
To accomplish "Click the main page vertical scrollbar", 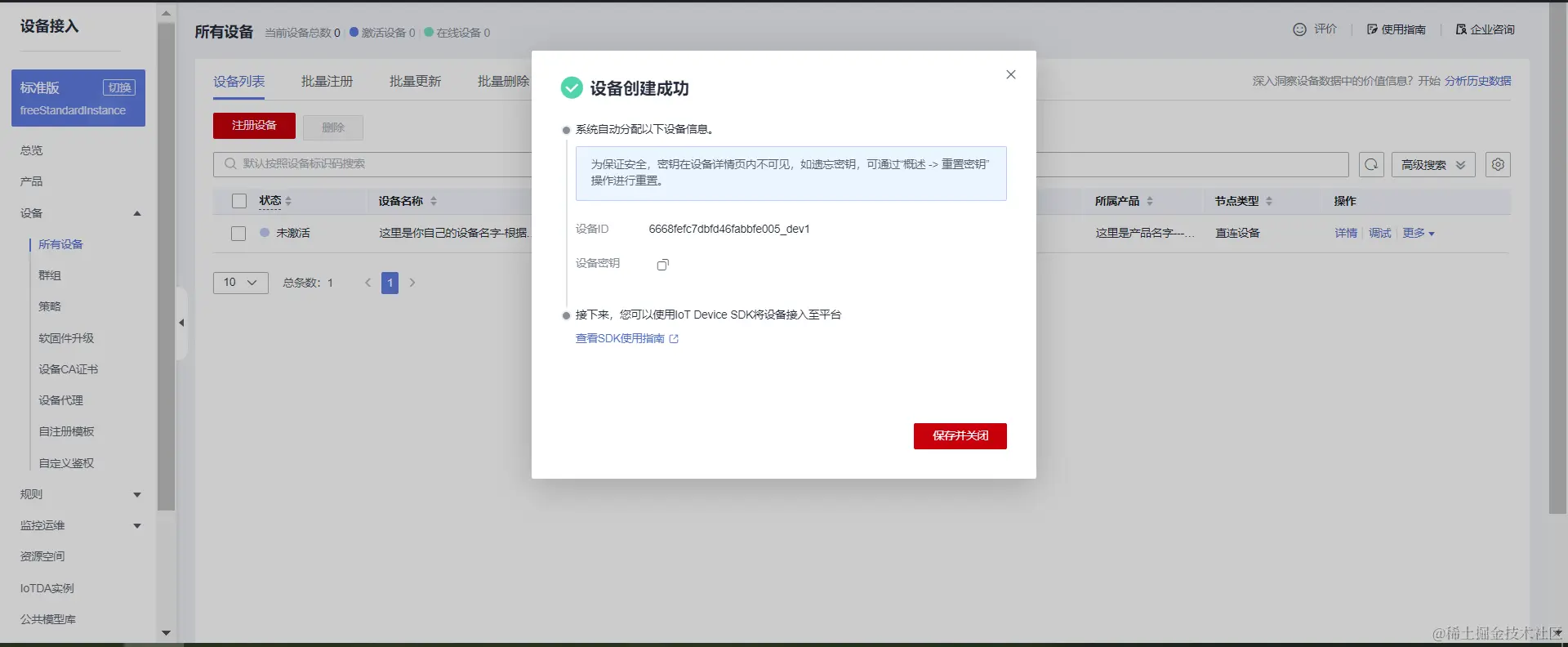I will point(1558,258).
